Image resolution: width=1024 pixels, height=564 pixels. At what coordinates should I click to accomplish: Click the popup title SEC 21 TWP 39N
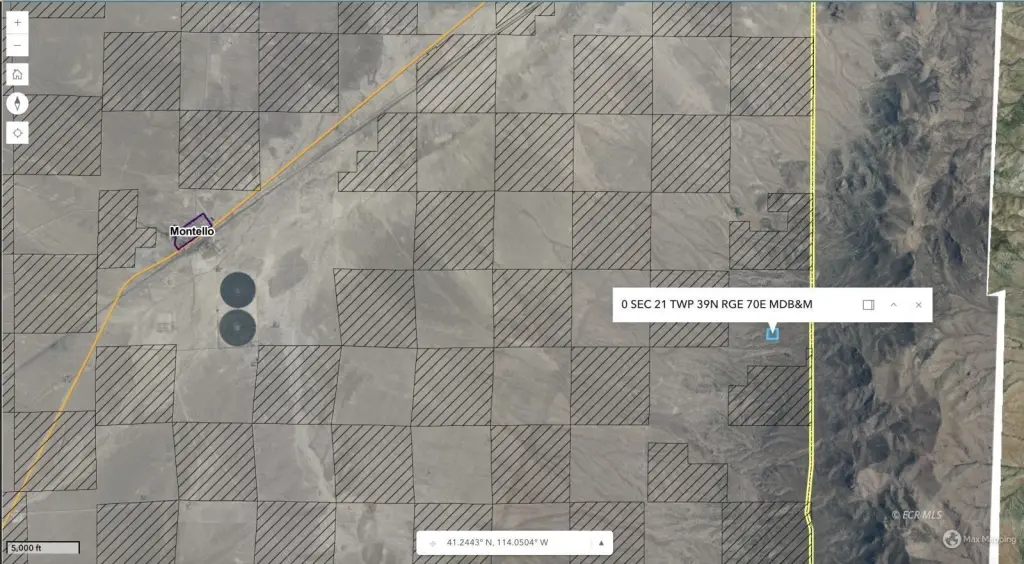point(717,304)
